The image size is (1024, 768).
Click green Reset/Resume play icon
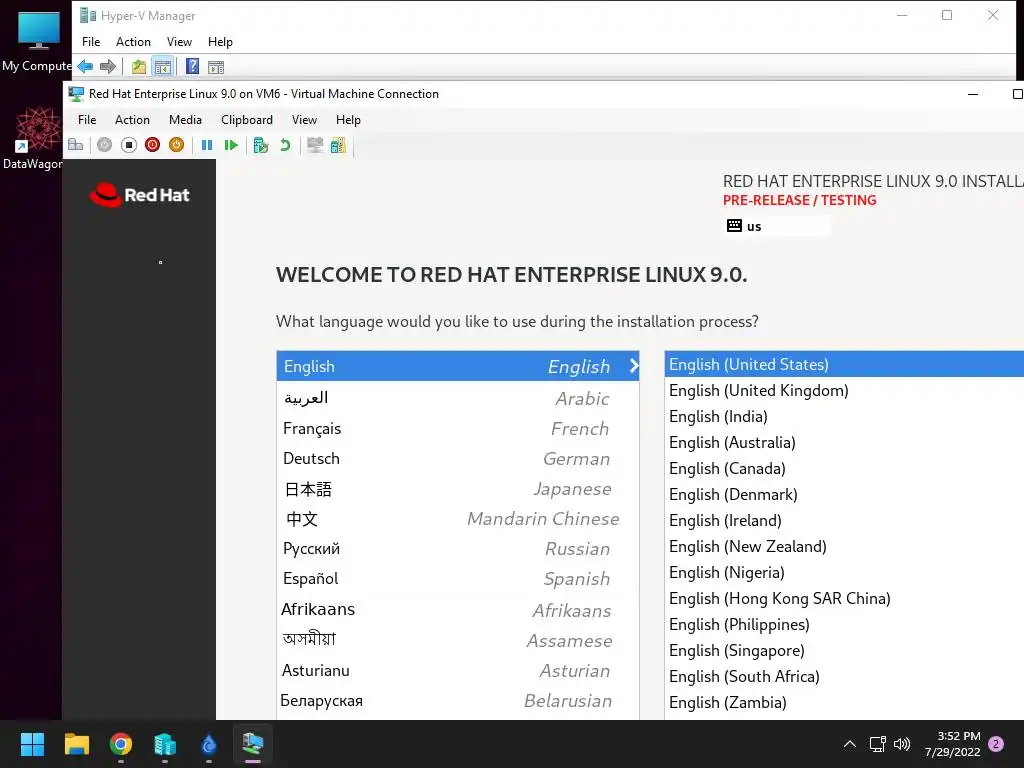[x=231, y=145]
